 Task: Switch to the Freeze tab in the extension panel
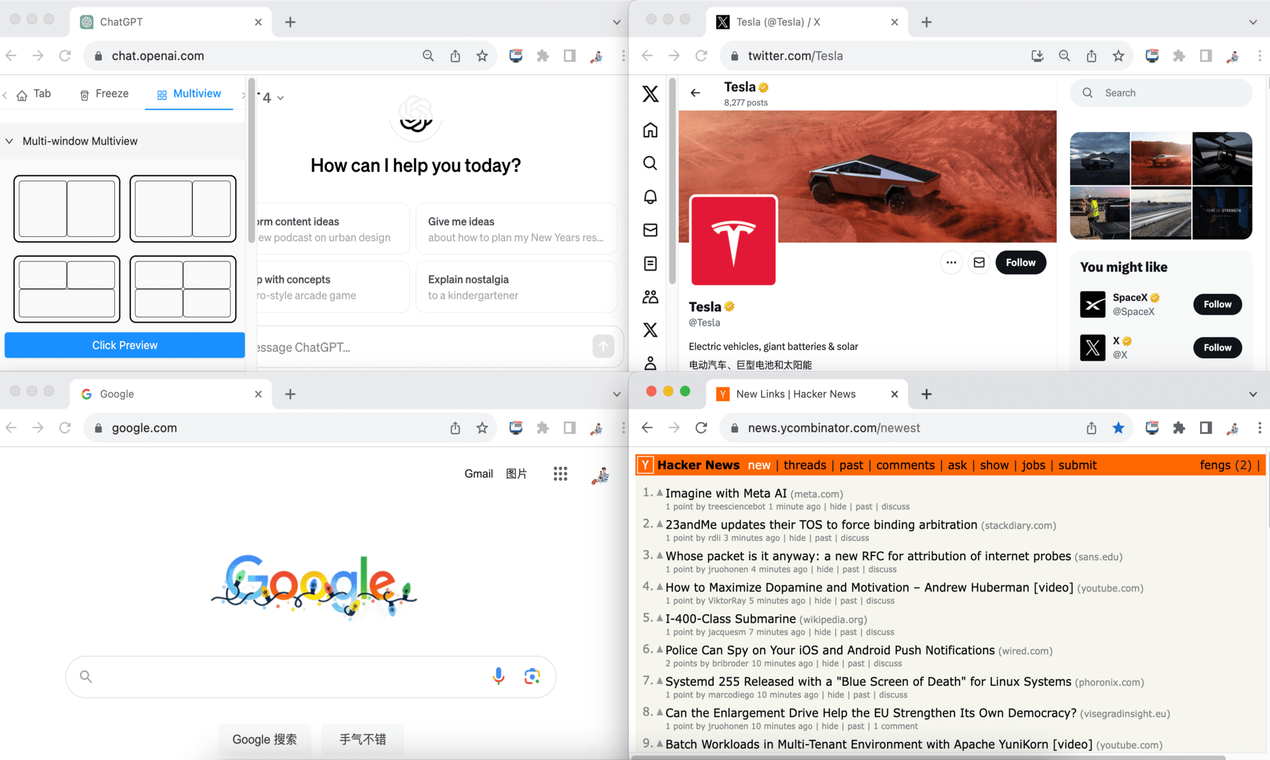click(104, 93)
